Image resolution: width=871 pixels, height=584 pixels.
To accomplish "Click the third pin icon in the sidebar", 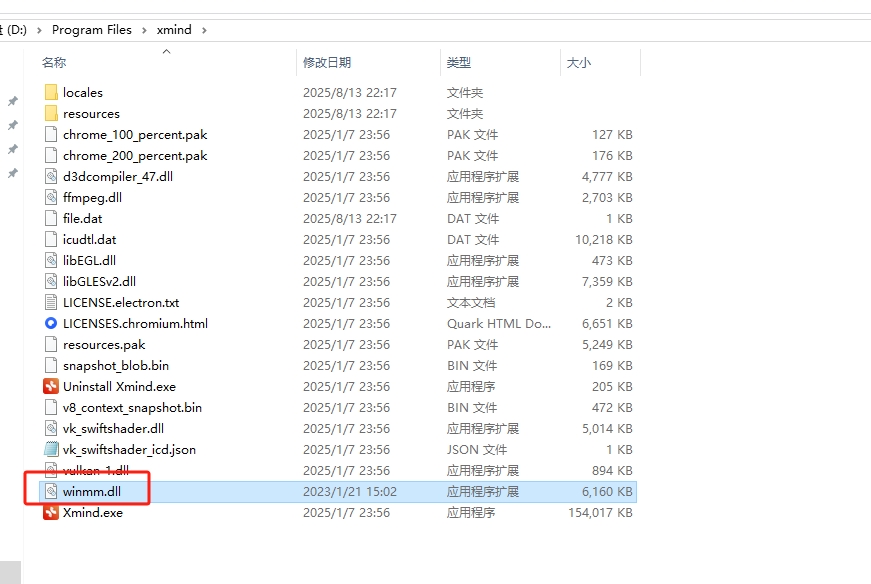I will coord(12,149).
